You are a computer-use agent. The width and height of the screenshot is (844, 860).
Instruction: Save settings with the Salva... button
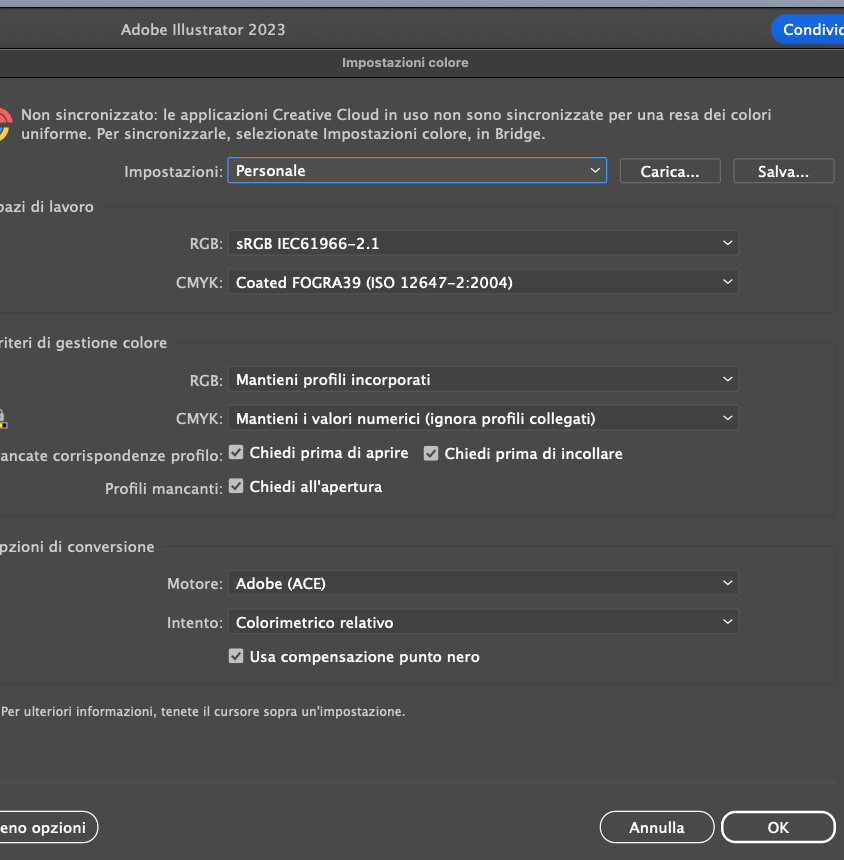point(783,170)
